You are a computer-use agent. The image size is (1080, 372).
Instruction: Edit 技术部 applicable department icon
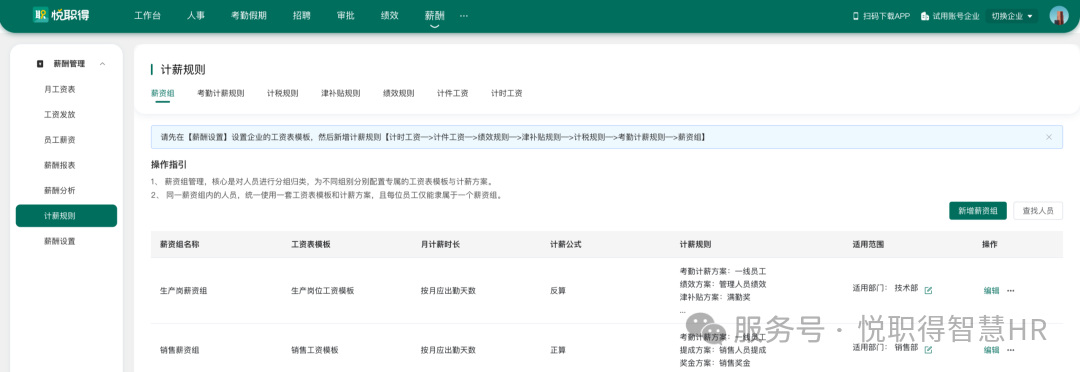point(928,290)
